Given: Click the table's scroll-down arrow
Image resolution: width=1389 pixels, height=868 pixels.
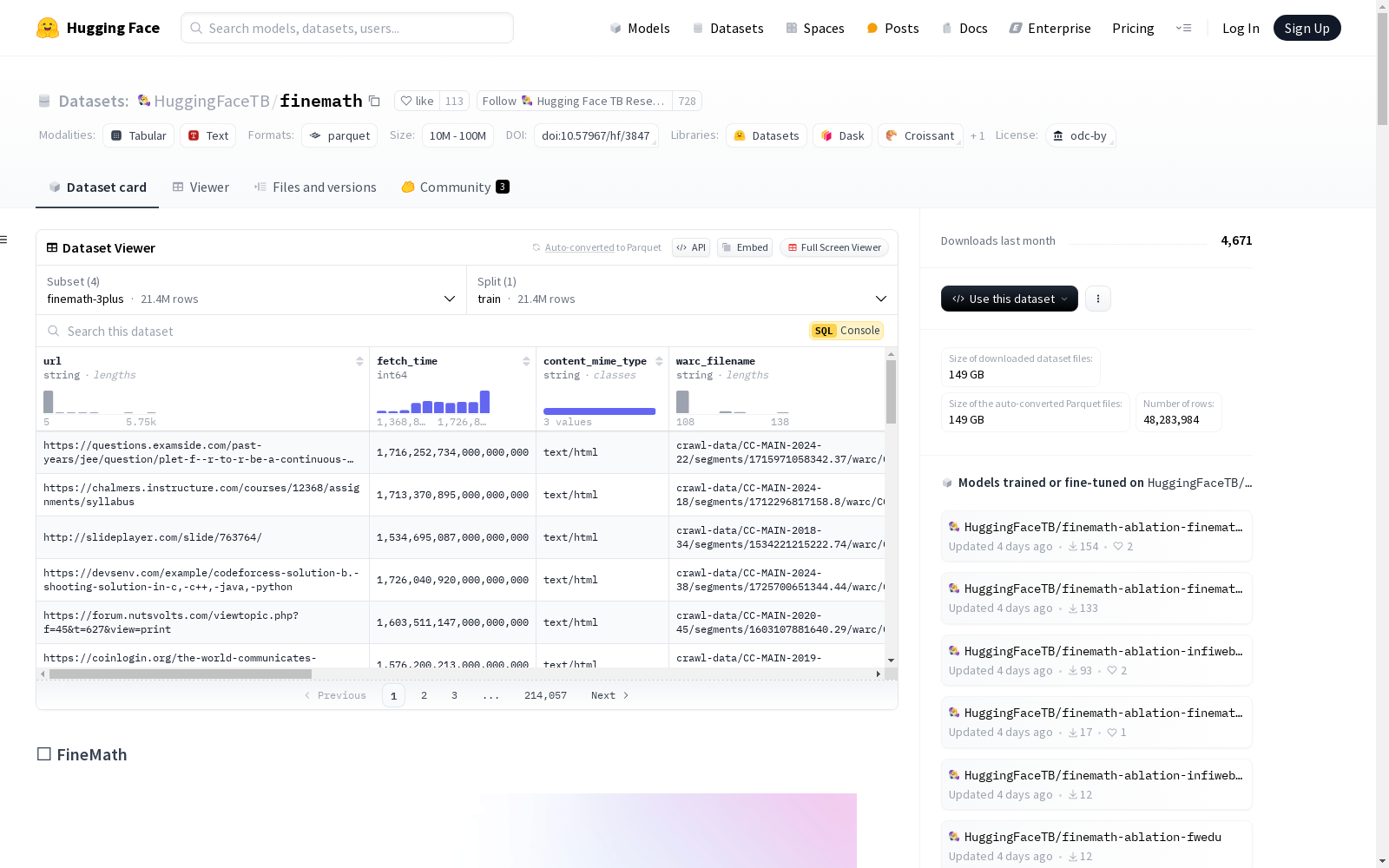Looking at the screenshot, I should 891,661.
